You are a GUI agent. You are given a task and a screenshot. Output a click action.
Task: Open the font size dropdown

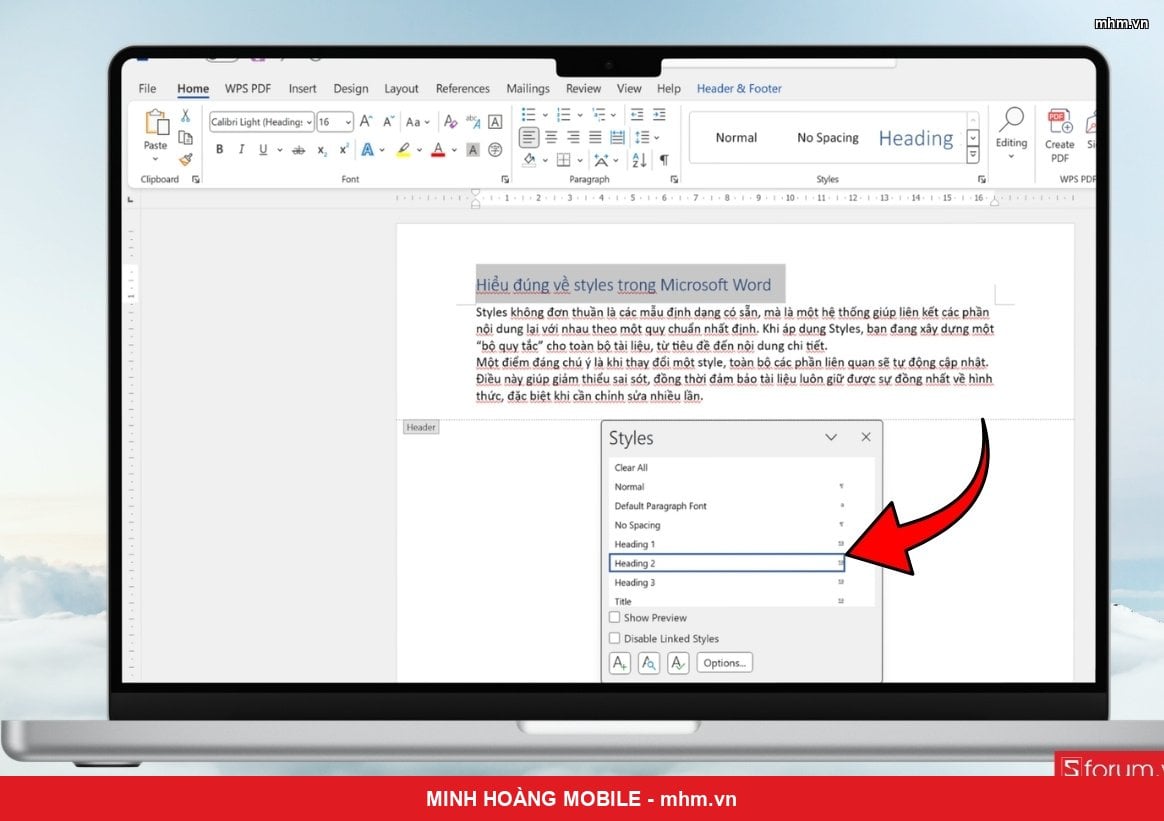348,122
